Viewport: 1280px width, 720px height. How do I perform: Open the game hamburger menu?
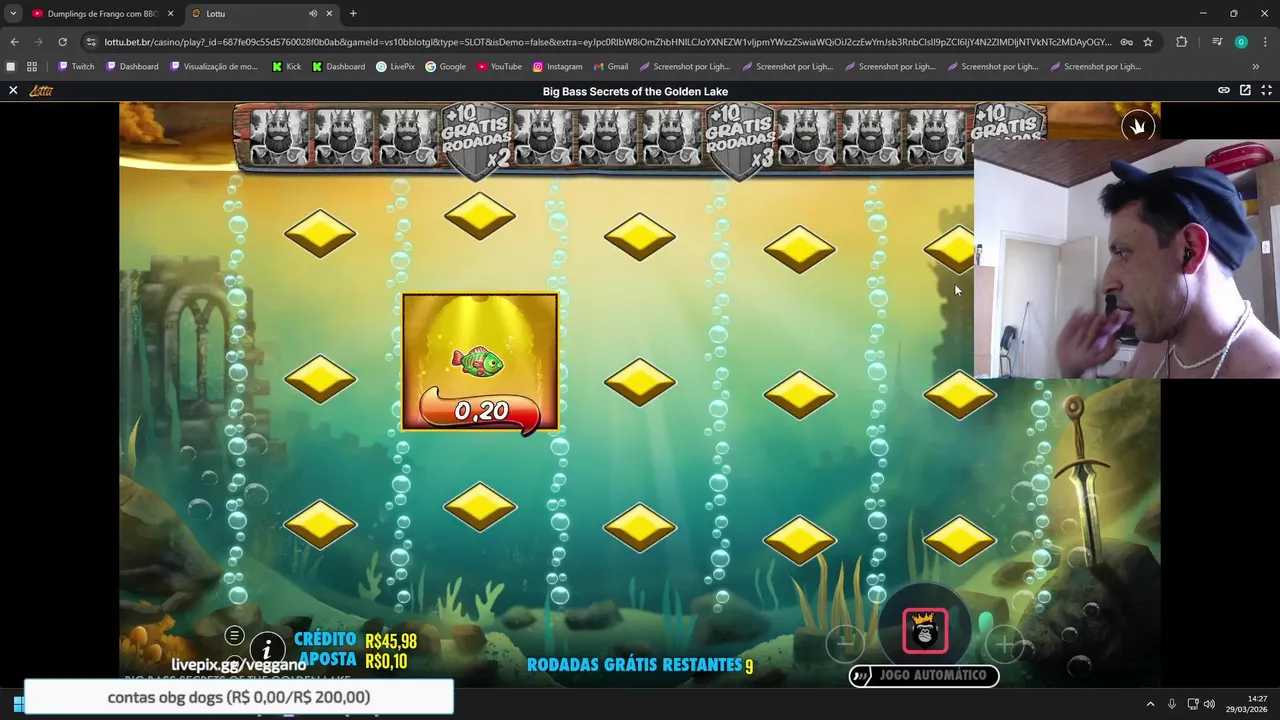pyautogui.click(x=234, y=635)
